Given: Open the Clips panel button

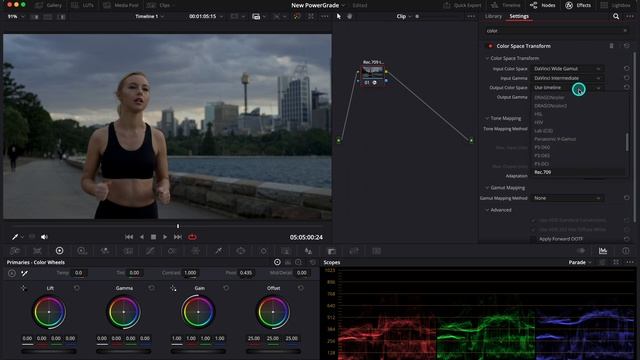Looking at the screenshot, I should (159, 5).
